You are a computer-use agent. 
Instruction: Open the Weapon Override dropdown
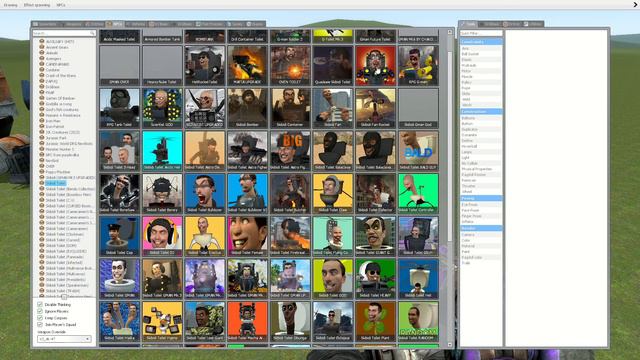[64, 339]
